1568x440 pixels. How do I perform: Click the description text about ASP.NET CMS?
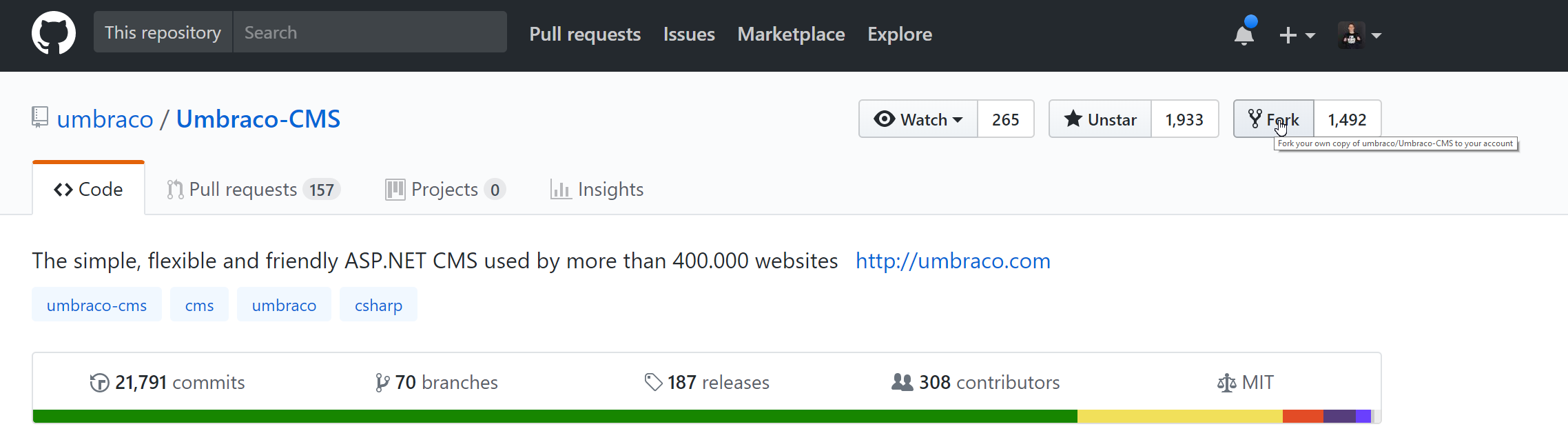click(435, 261)
